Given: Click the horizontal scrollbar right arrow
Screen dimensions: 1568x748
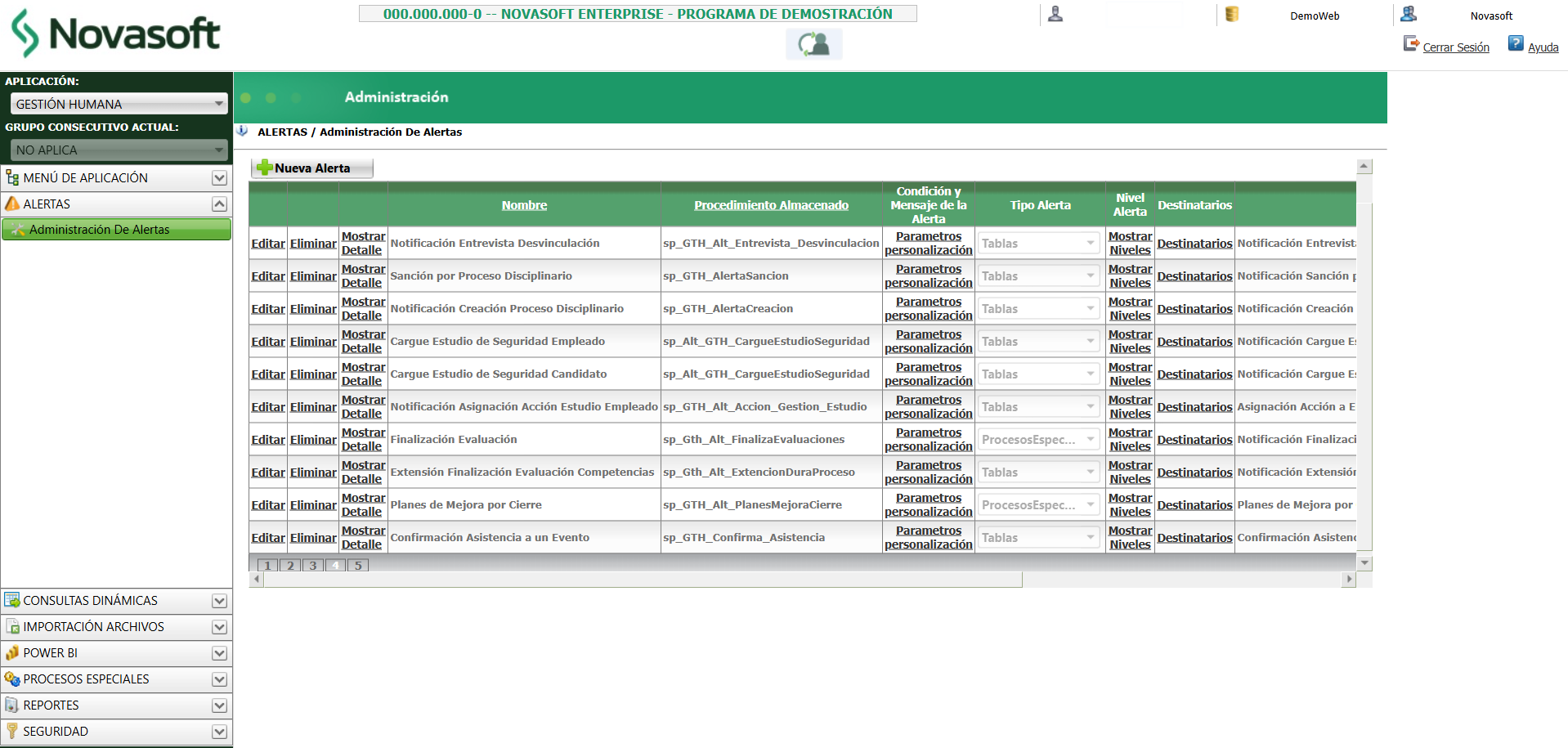Looking at the screenshot, I should point(1349,580).
